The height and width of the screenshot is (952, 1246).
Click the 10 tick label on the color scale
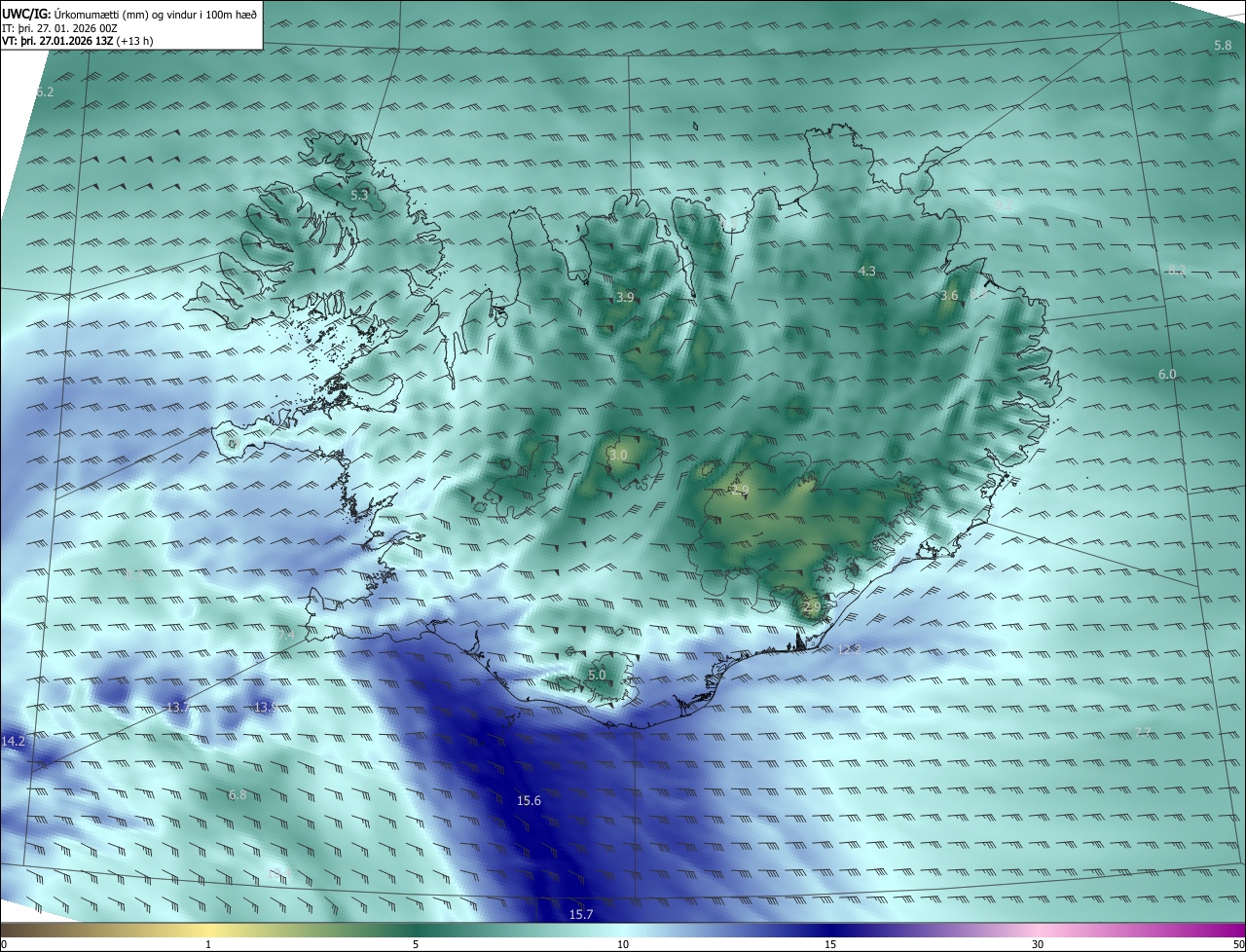click(623, 944)
